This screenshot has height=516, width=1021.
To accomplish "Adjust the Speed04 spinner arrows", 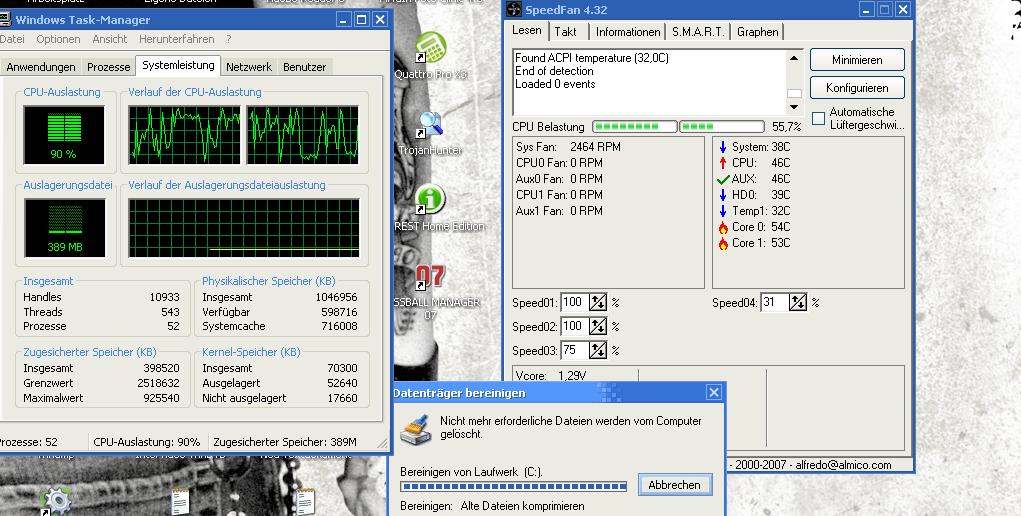I will pyautogui.click(x=798, y=302).
